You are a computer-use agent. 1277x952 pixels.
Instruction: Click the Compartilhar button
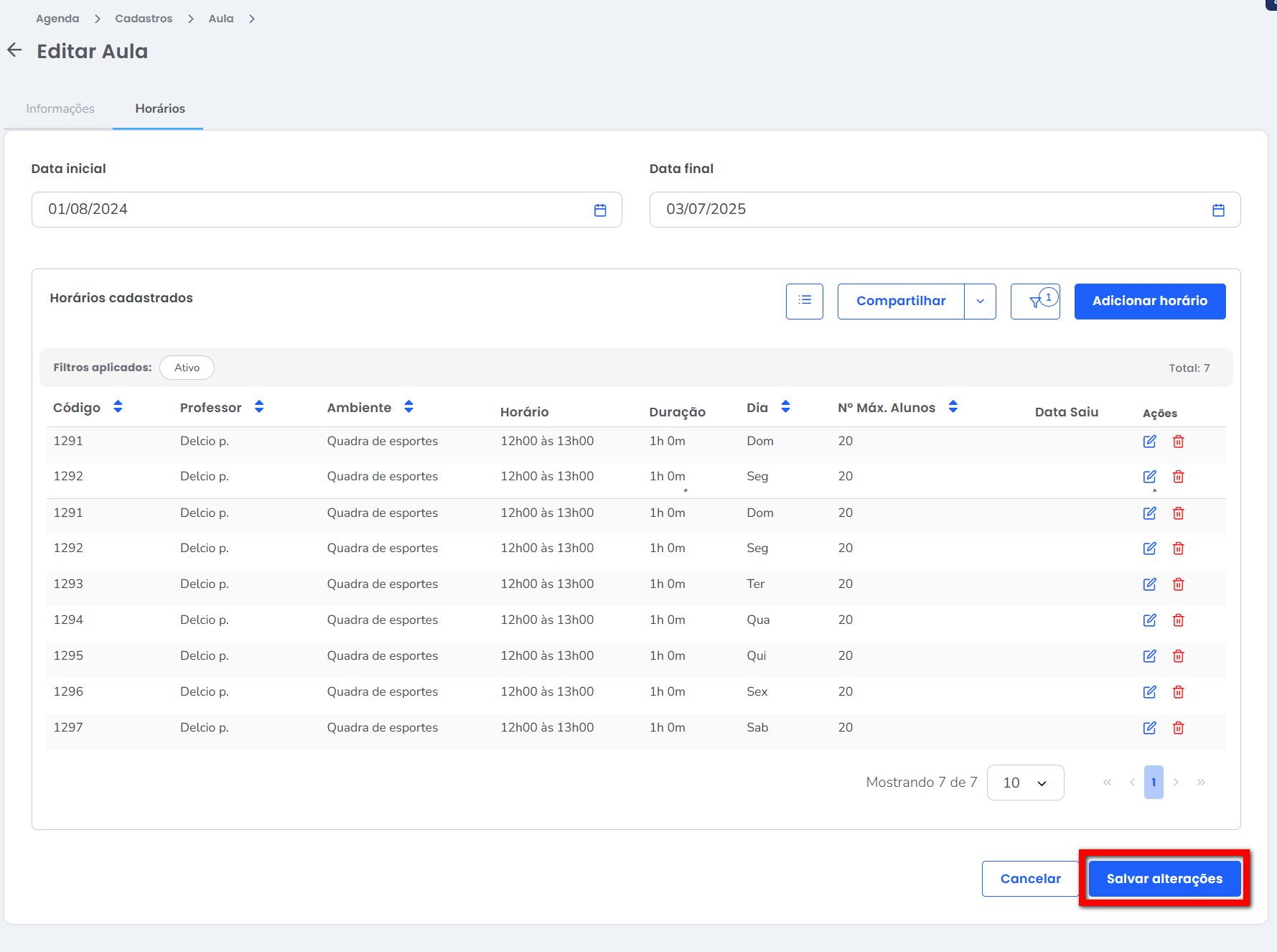coord(901,302)
